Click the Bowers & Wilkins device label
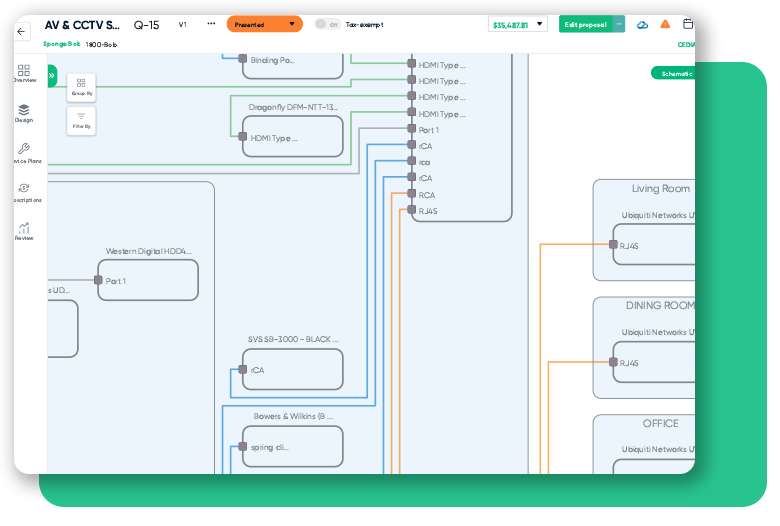 pos(293,416)
